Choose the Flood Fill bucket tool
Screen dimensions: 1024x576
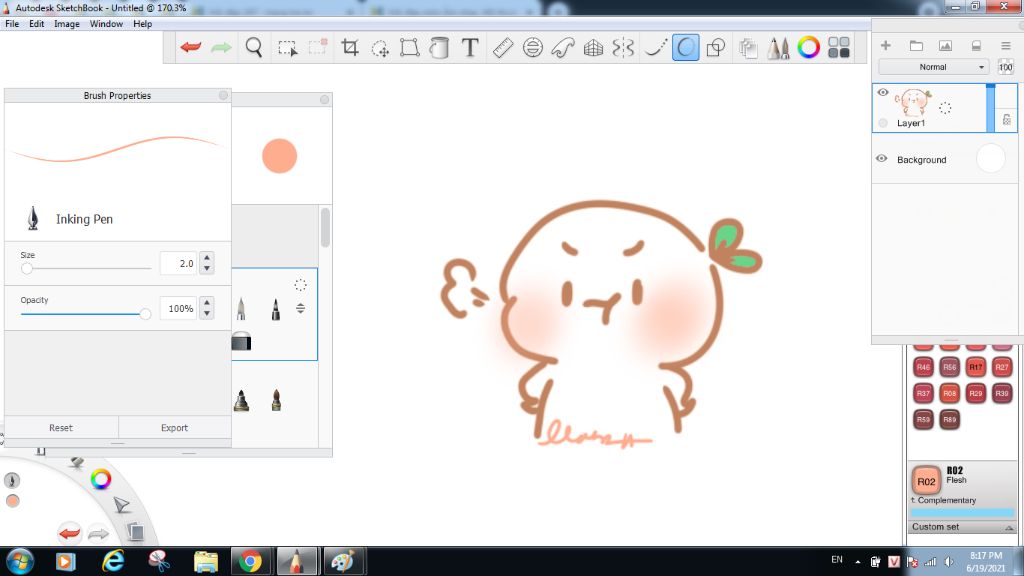tap(440, 48)
